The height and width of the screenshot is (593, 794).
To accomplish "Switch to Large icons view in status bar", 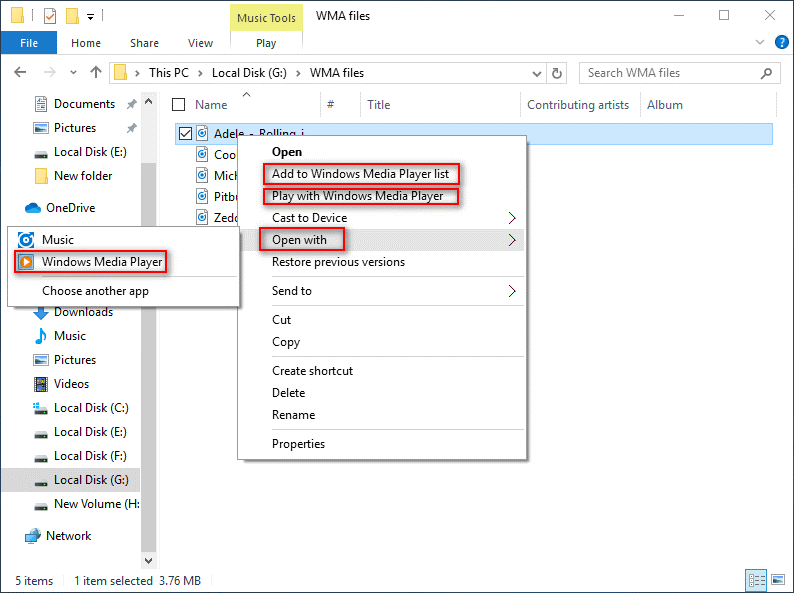I will click(x=778, y=579).
